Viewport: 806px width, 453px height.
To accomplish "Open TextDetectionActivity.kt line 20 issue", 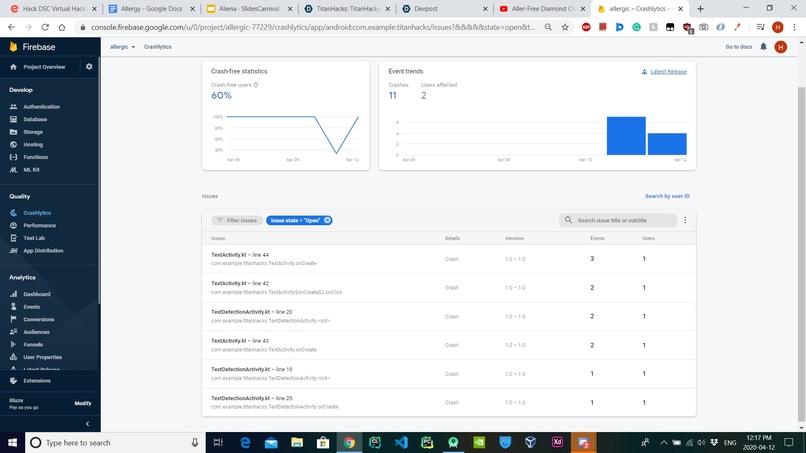I will click(x=449, y=316).
